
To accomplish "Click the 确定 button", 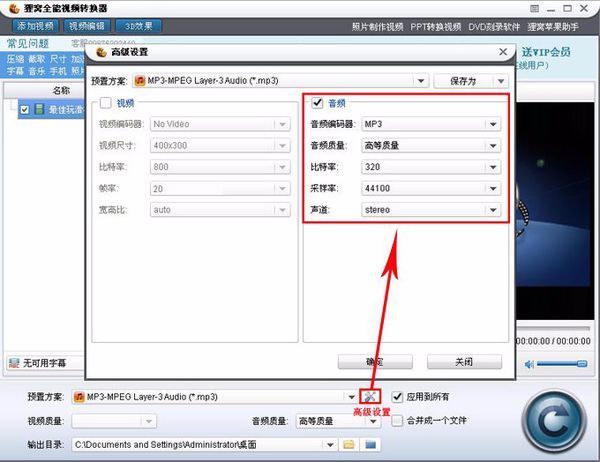I will pos(375,362).
